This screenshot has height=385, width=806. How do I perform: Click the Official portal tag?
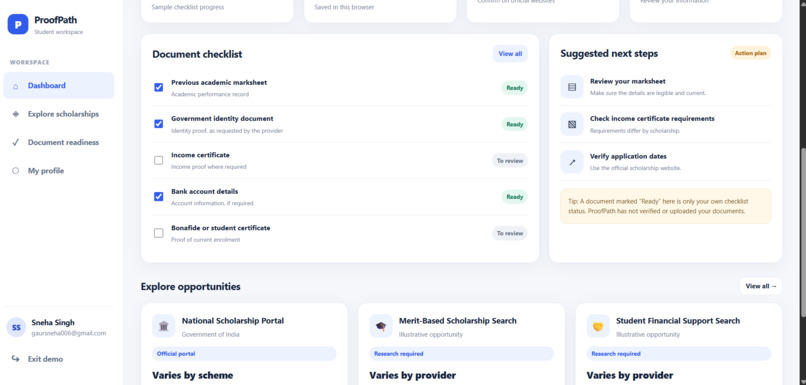(x=244, y=354)
